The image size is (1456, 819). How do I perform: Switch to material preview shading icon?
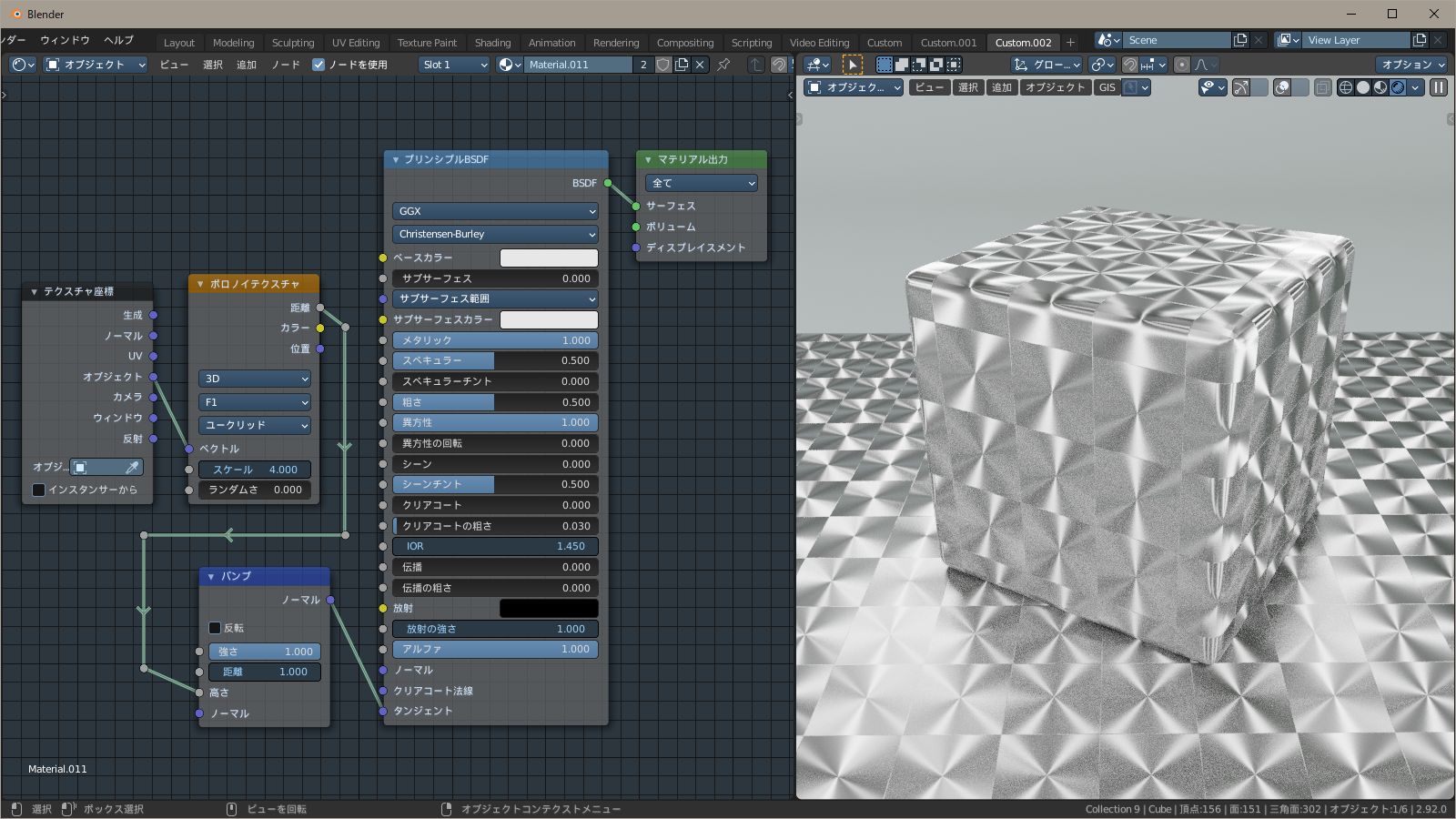[x=1380, y=87]
